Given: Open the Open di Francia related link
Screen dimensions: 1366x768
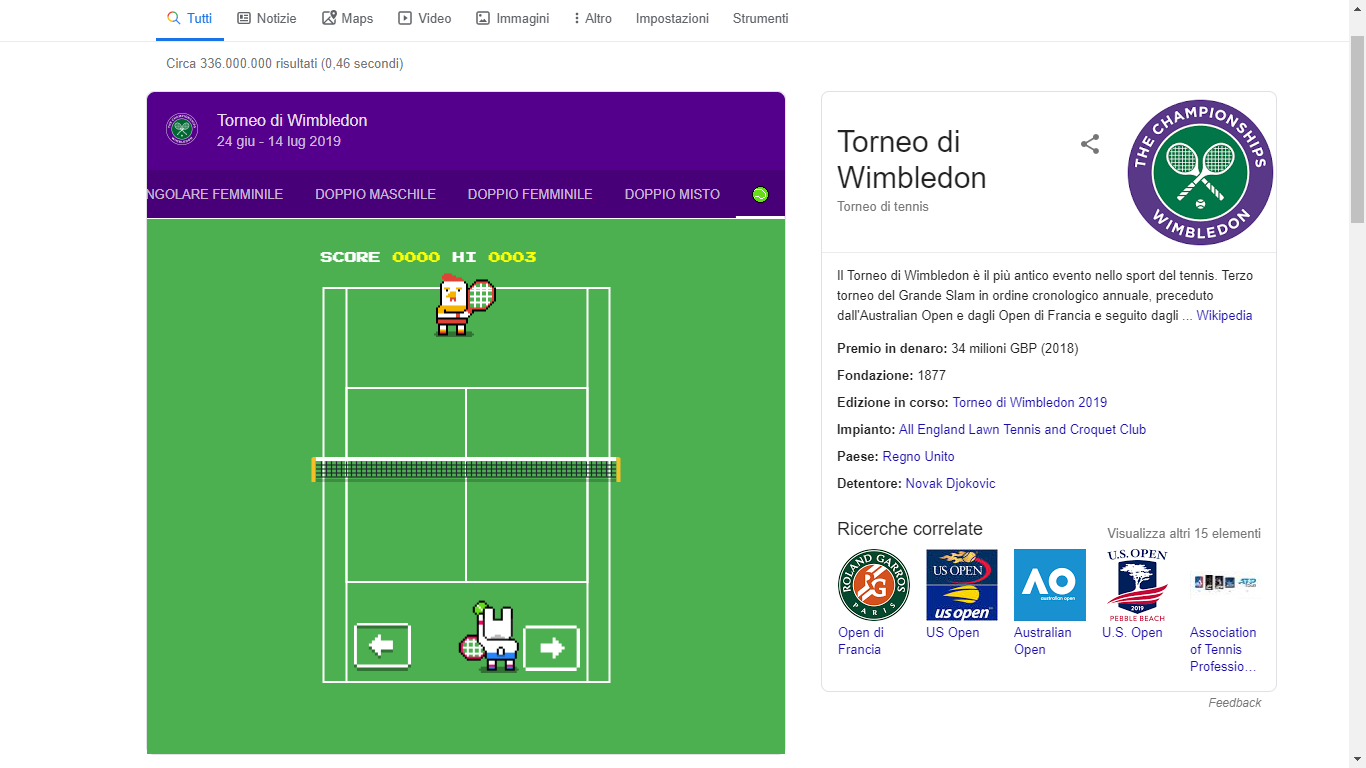Looking at the screenshot, I should (x=861, y=641).
